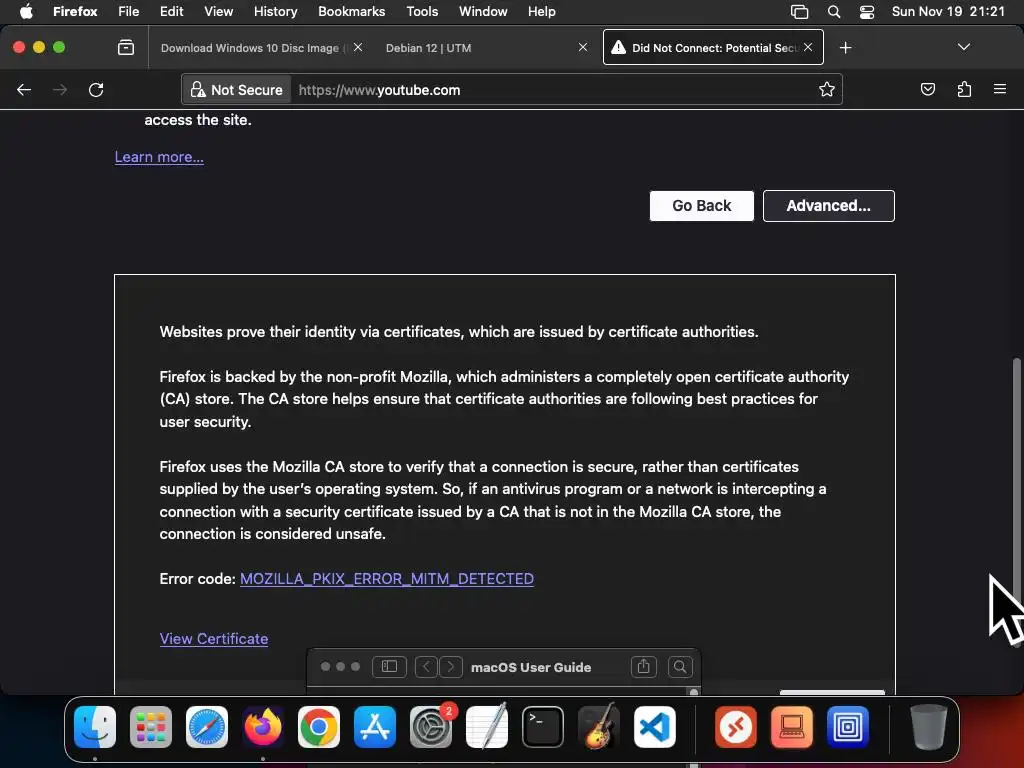Click the Stage Manager windows icon in menu bar

[799, 12]
